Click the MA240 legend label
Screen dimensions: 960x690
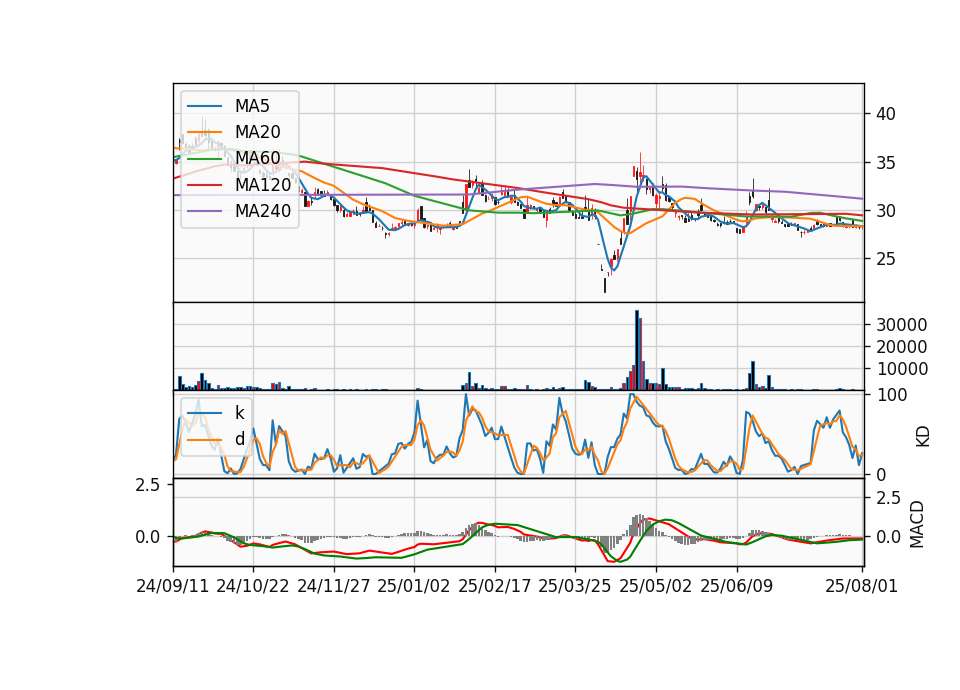coord(263,211)
